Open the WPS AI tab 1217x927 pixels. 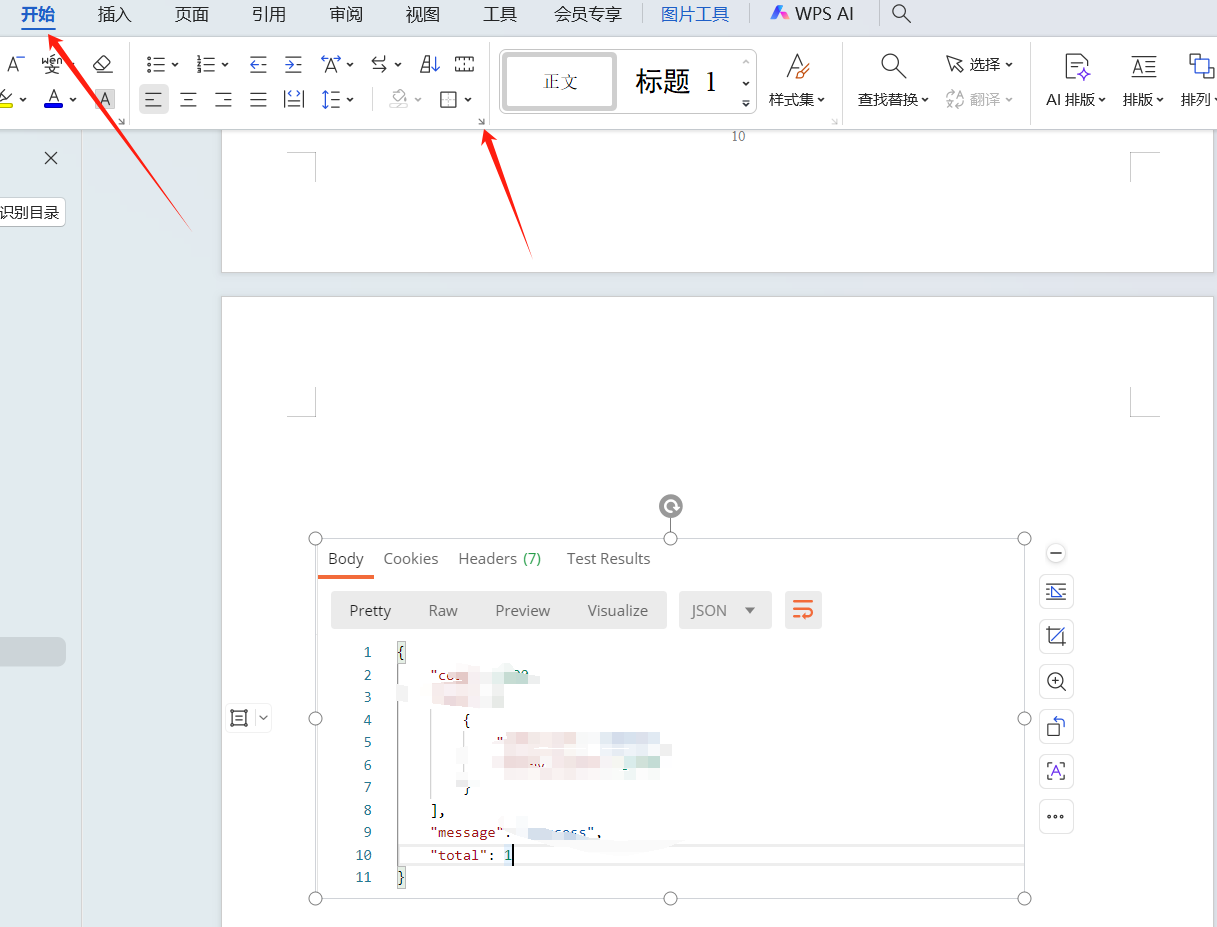812,14
